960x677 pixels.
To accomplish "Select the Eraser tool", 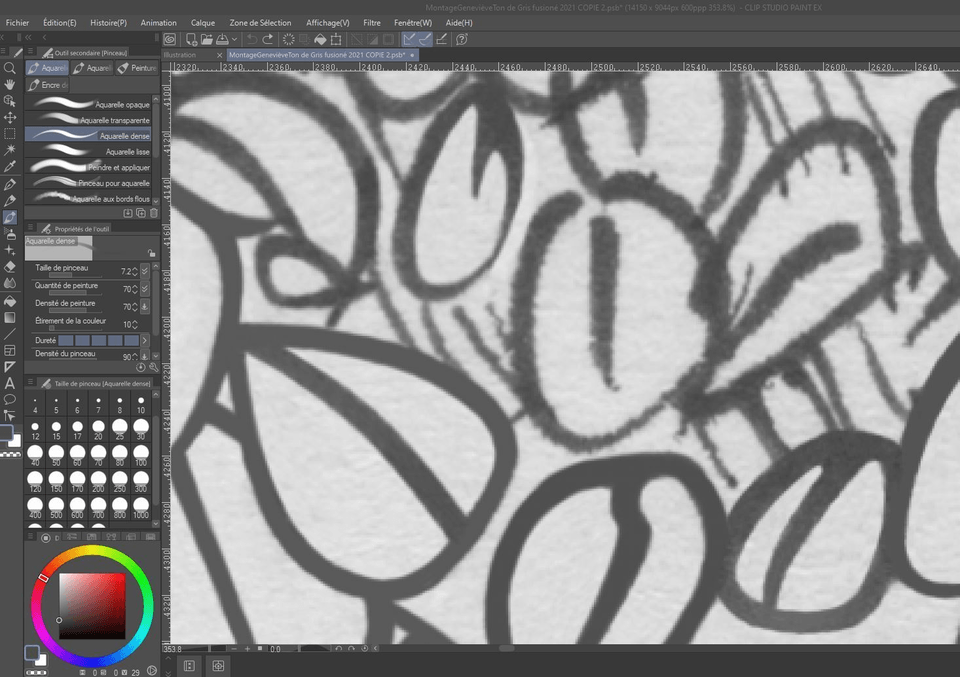I will pyautogui.click(x=10, y=267).
